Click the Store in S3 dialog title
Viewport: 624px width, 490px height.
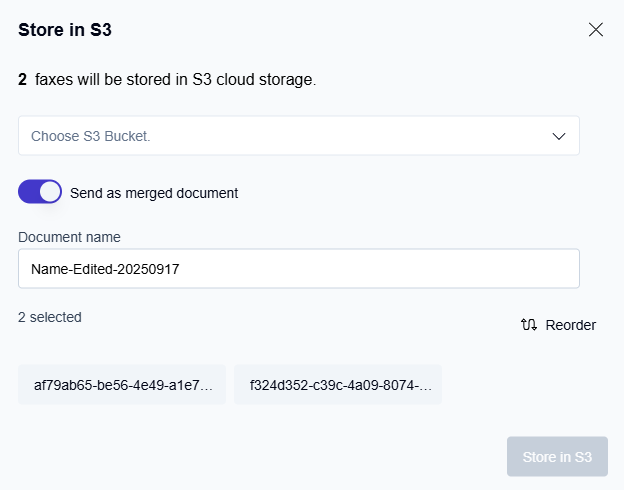pyautogui.click(x=65, y=30)
